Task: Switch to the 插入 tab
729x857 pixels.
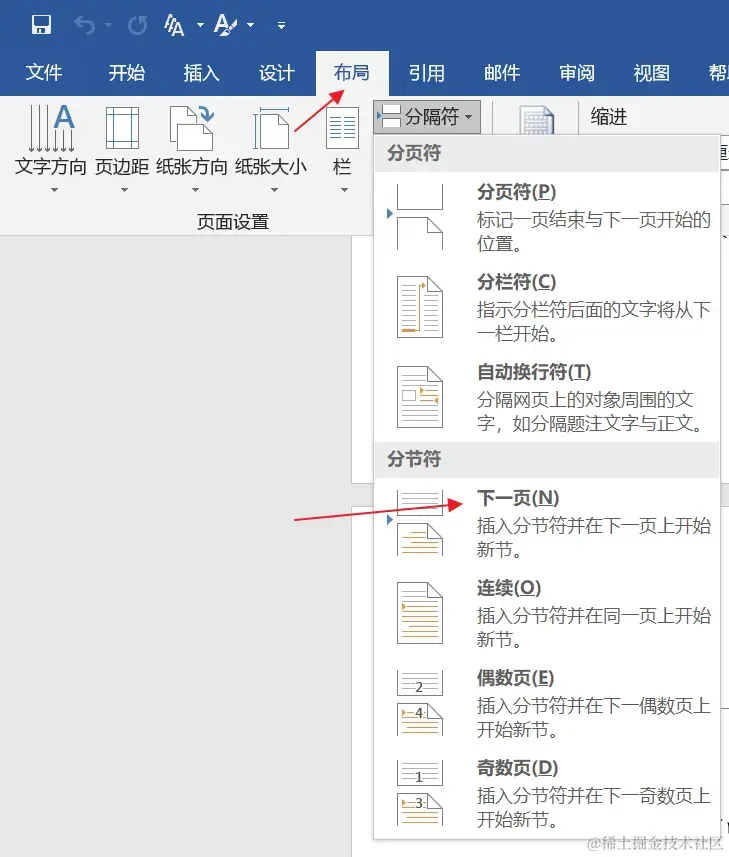Action: (201, 73)
